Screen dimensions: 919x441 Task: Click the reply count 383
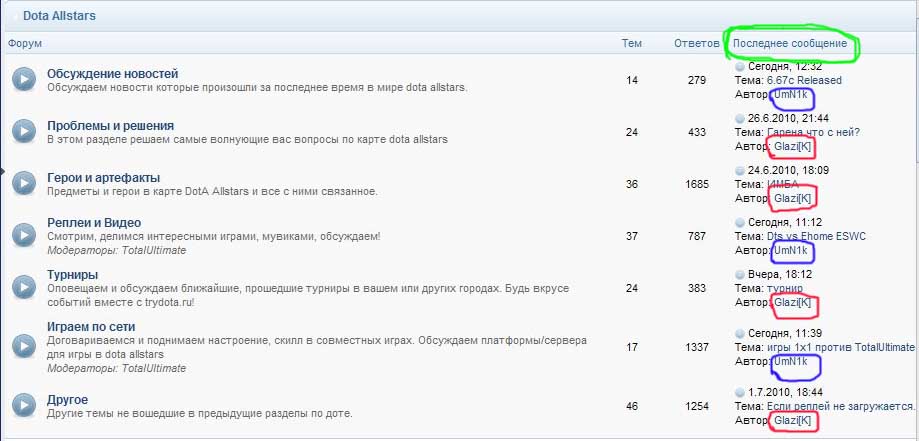(697, 288)
